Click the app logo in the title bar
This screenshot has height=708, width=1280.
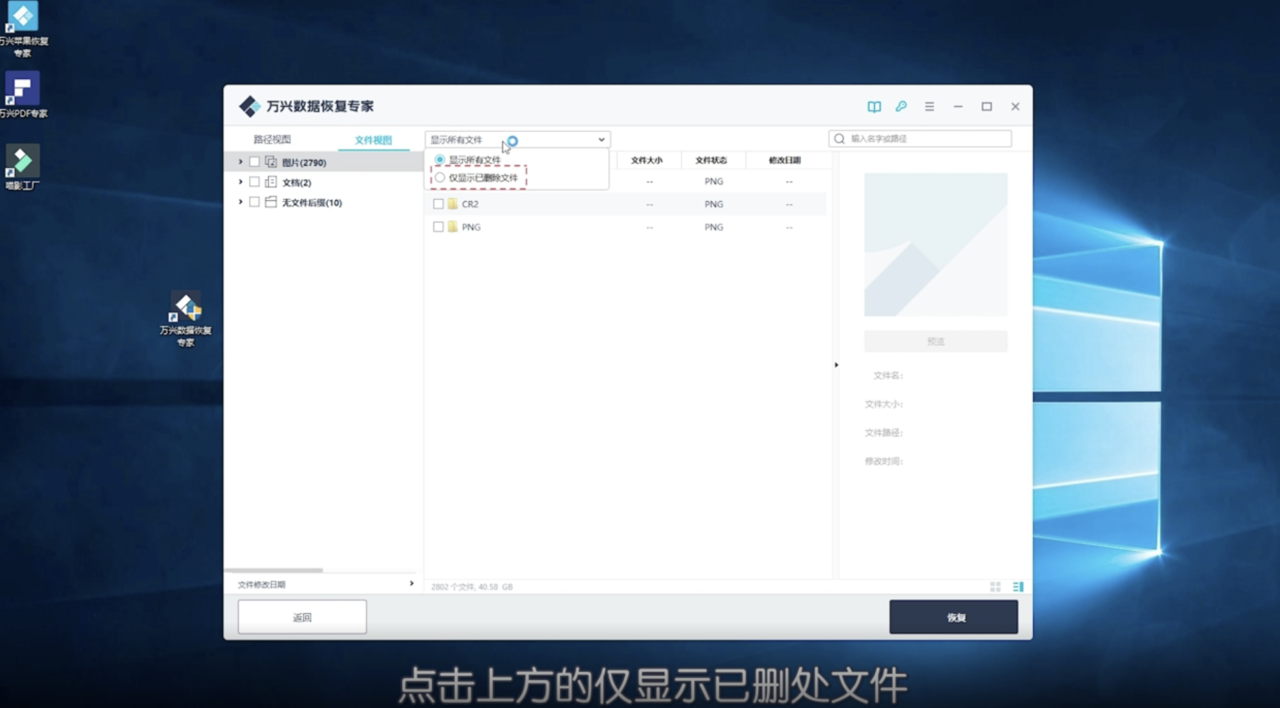[x=249, y=107]
